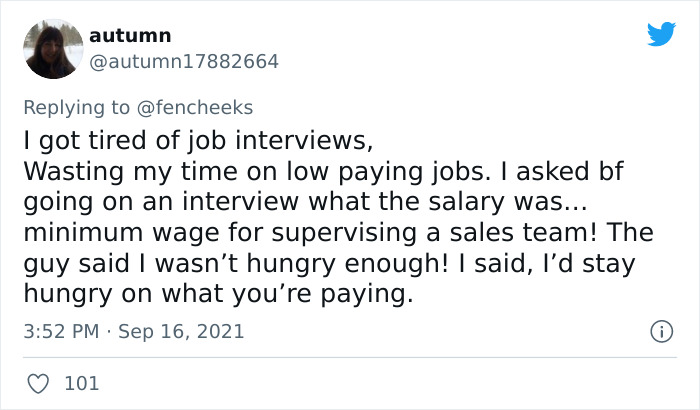Click the divider line above the likes

pyautogui.click(x=350, y=357)
